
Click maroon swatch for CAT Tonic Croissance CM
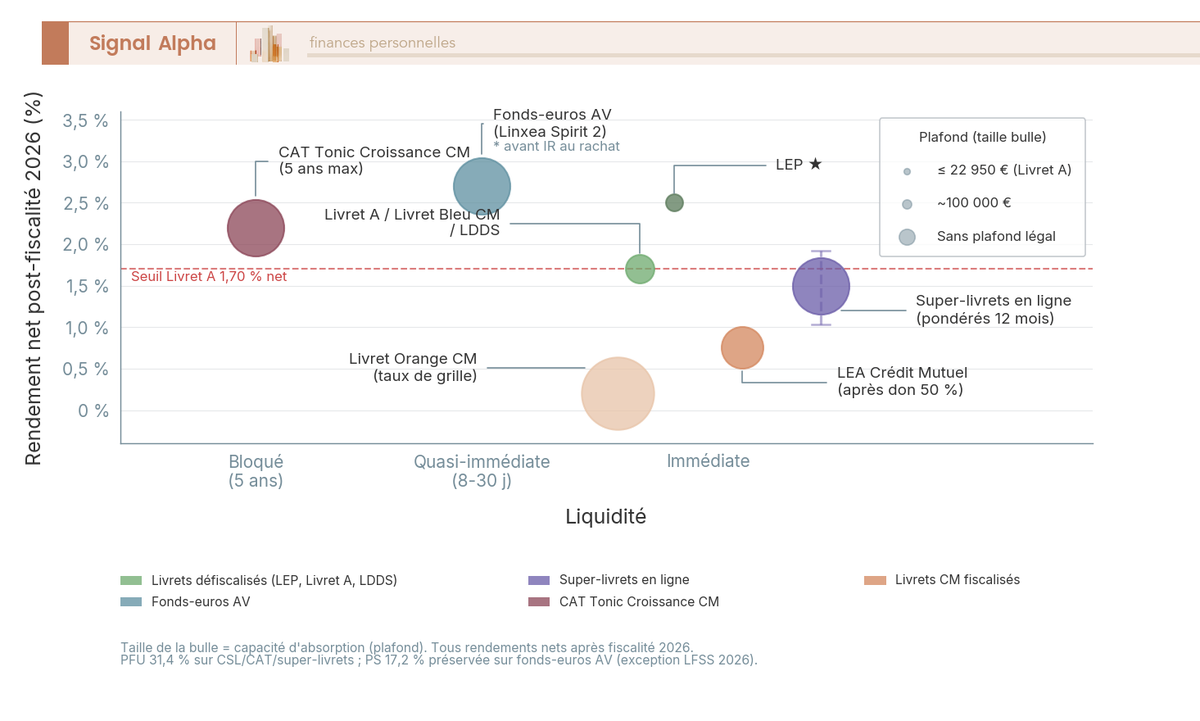[x=539, y=602]
